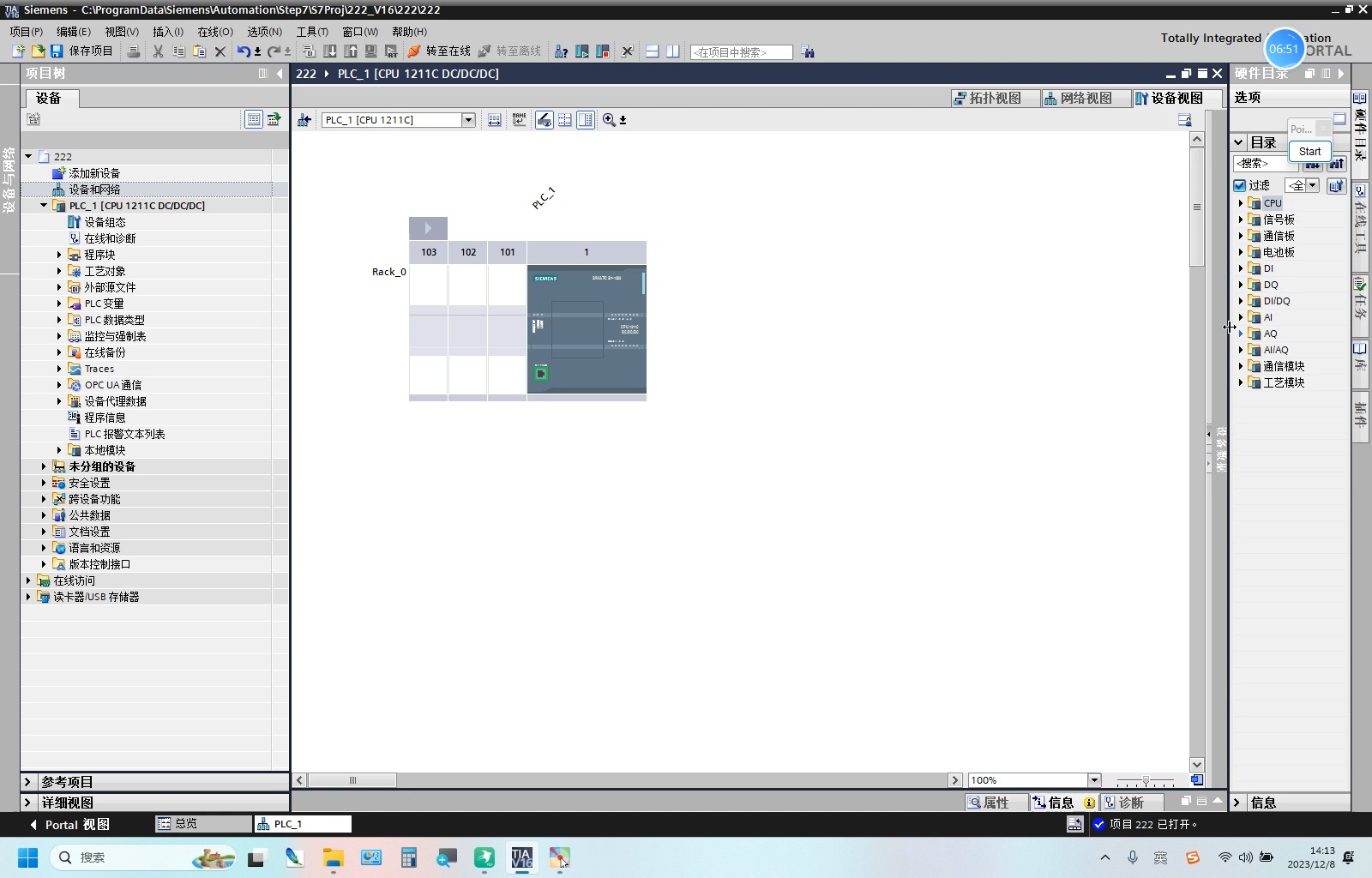Open the 诊断 diagnostics tab
This screenshot has height=878, width=1372.
point(1131,803)
